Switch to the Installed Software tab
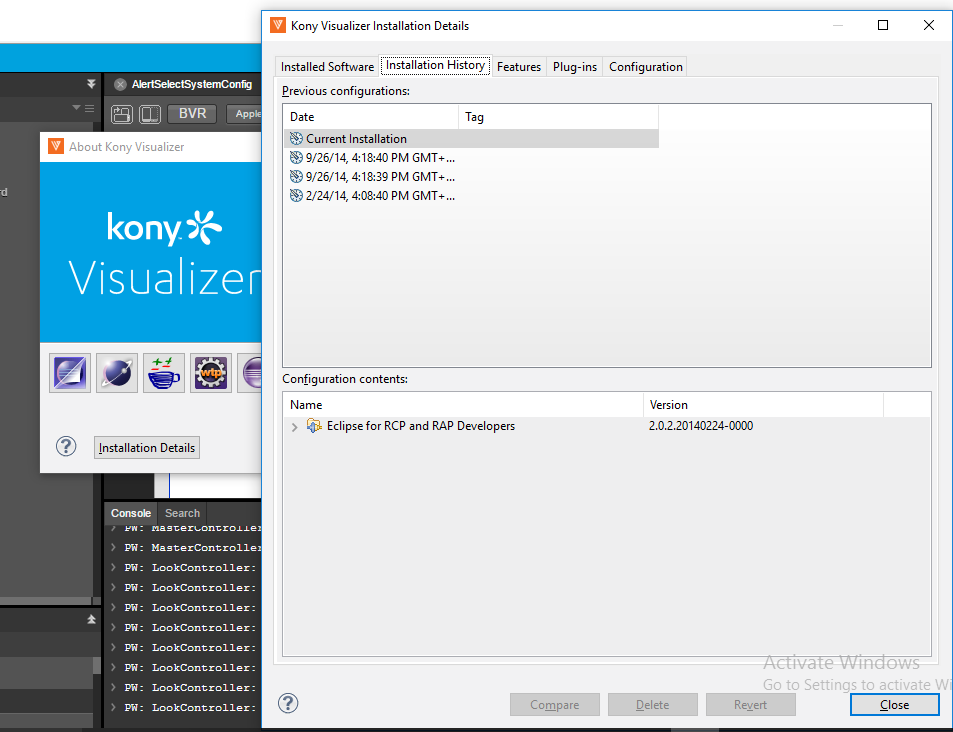Viewport: 953px width, 732px height. [327, 67]
